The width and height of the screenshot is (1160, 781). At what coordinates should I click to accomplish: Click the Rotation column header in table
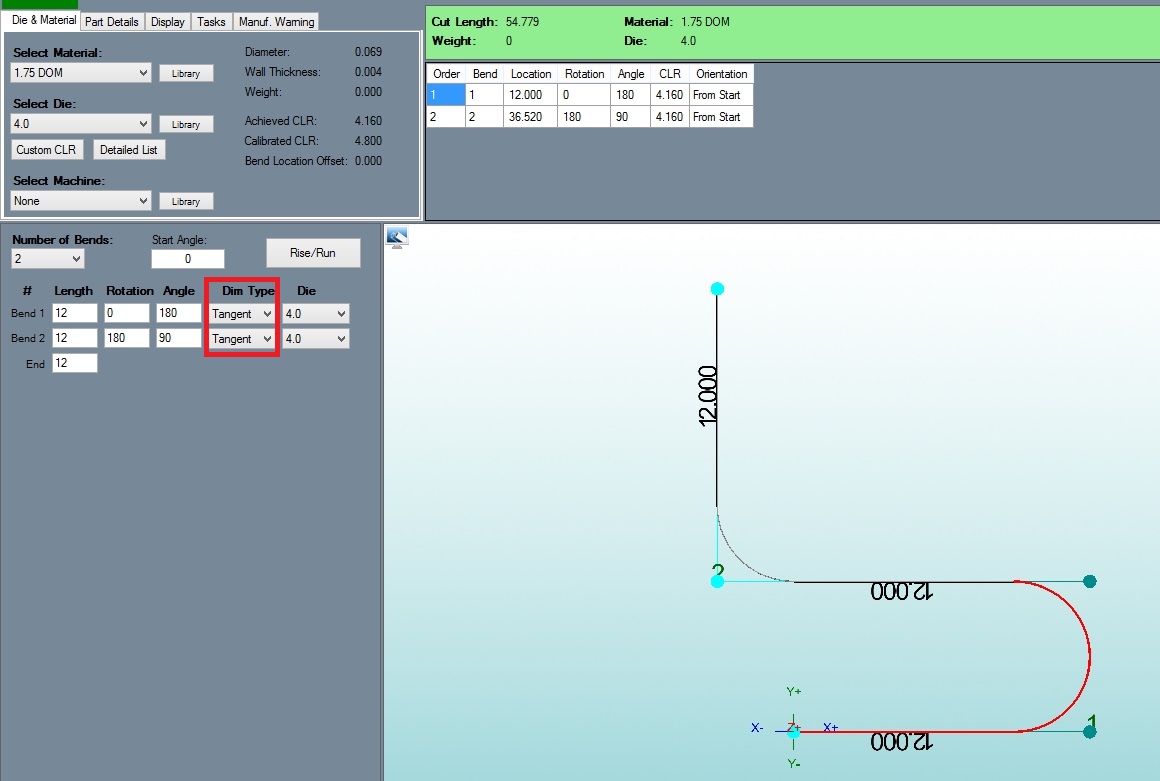pyautogui.click(x=584, y=74)
